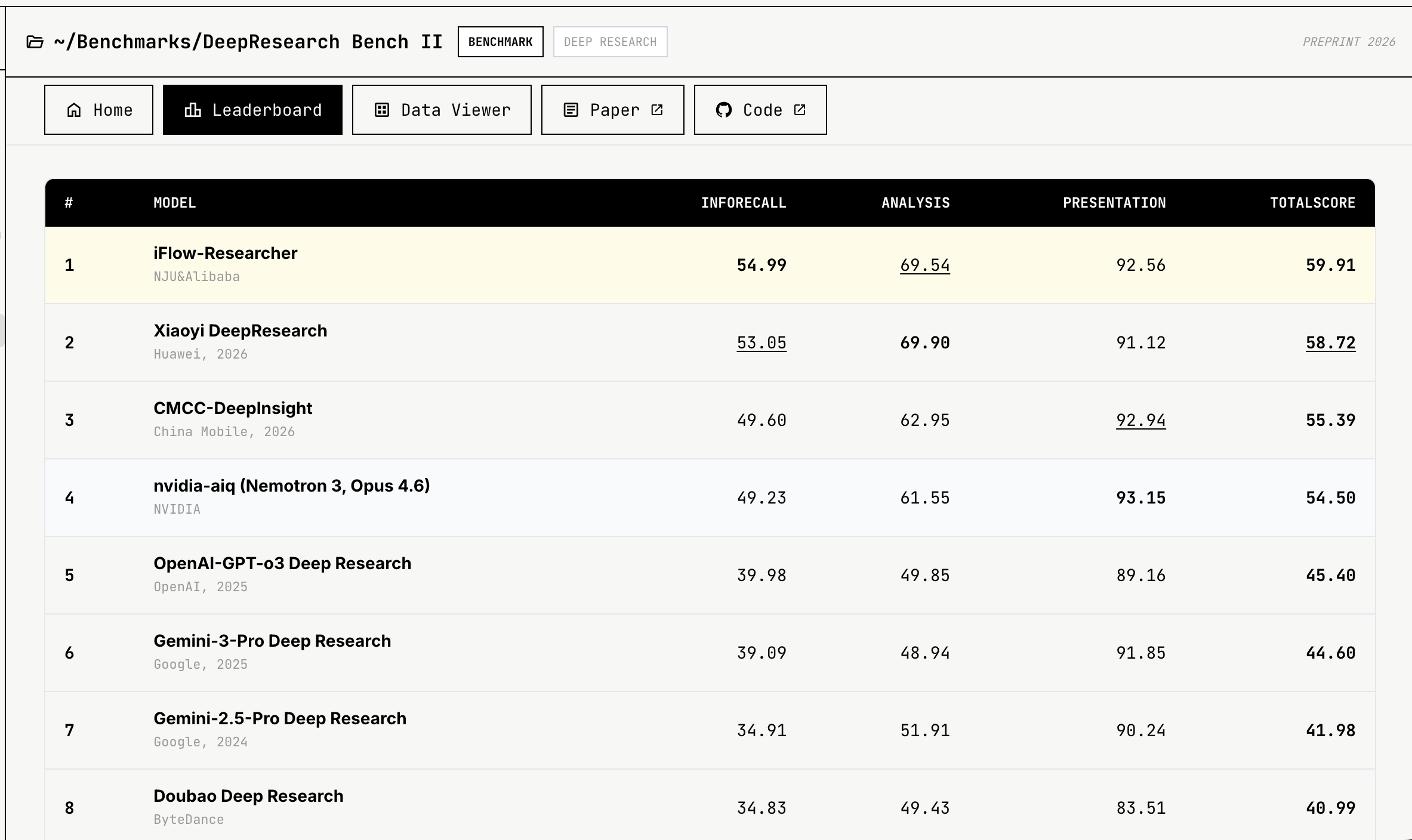Viewport: 1412px width, 840px height.
Task: Click the bar chart icon in Leaderboard tab
Action: [x=193, y=110]
